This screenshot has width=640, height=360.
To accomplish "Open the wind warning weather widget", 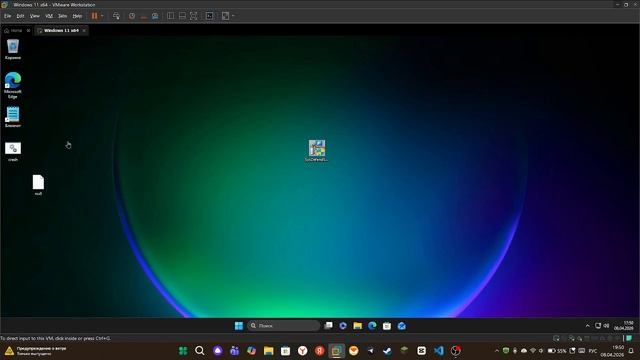I will click(x=36, y=351).
